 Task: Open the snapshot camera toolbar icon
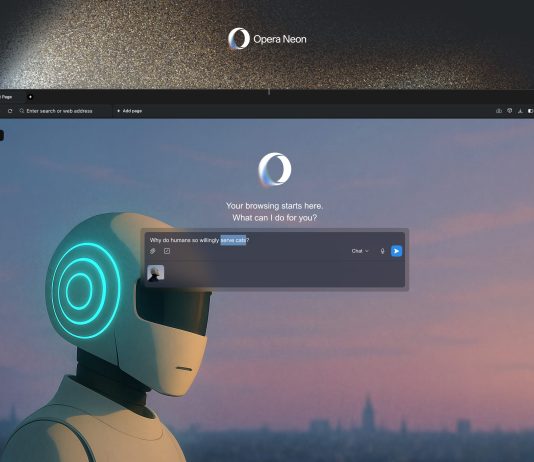(499, 111)
